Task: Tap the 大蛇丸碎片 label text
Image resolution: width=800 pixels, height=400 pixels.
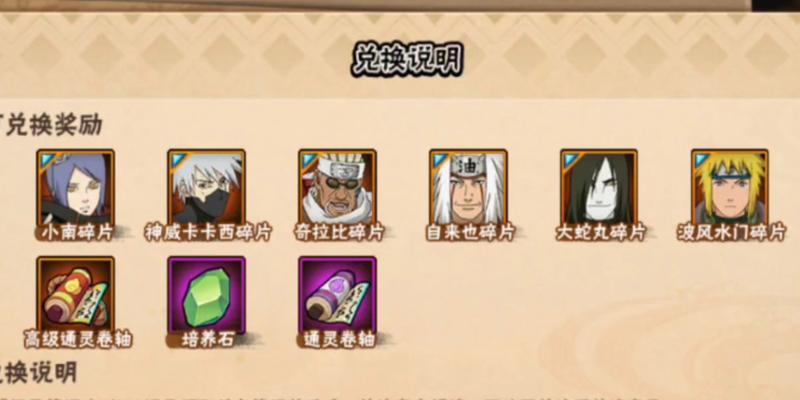Action: (601, 233)
